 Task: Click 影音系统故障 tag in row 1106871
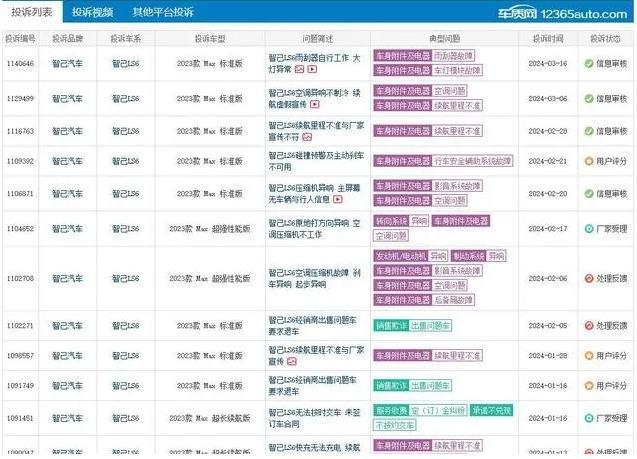[x=457, y=186]
